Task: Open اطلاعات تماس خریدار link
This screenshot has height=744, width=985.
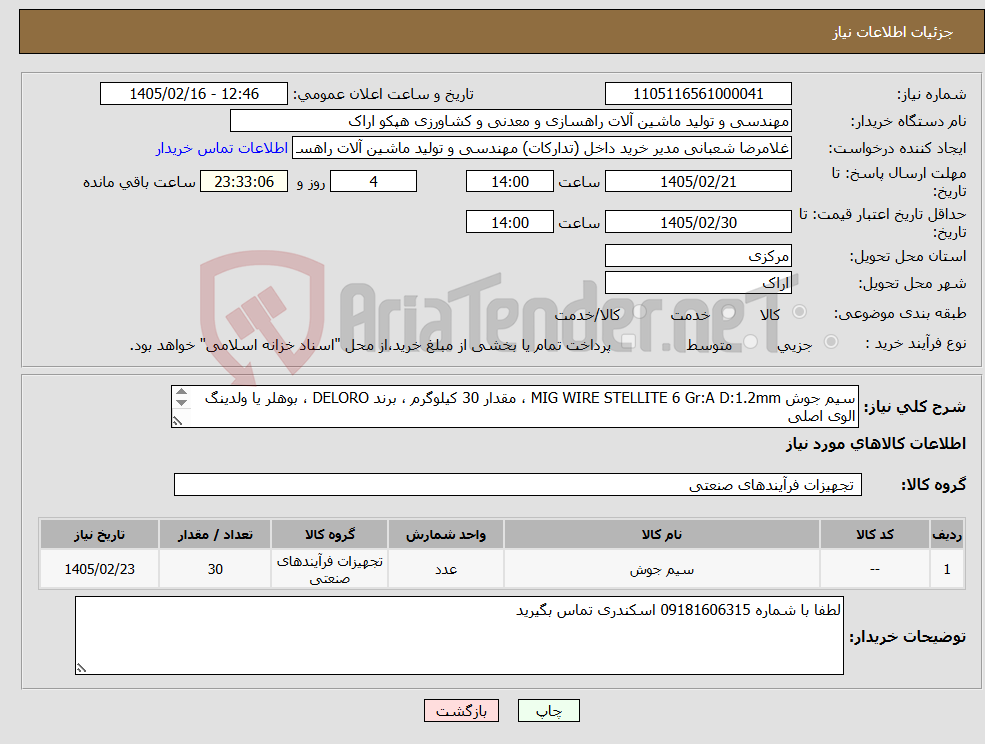Action: click(222, 148)
